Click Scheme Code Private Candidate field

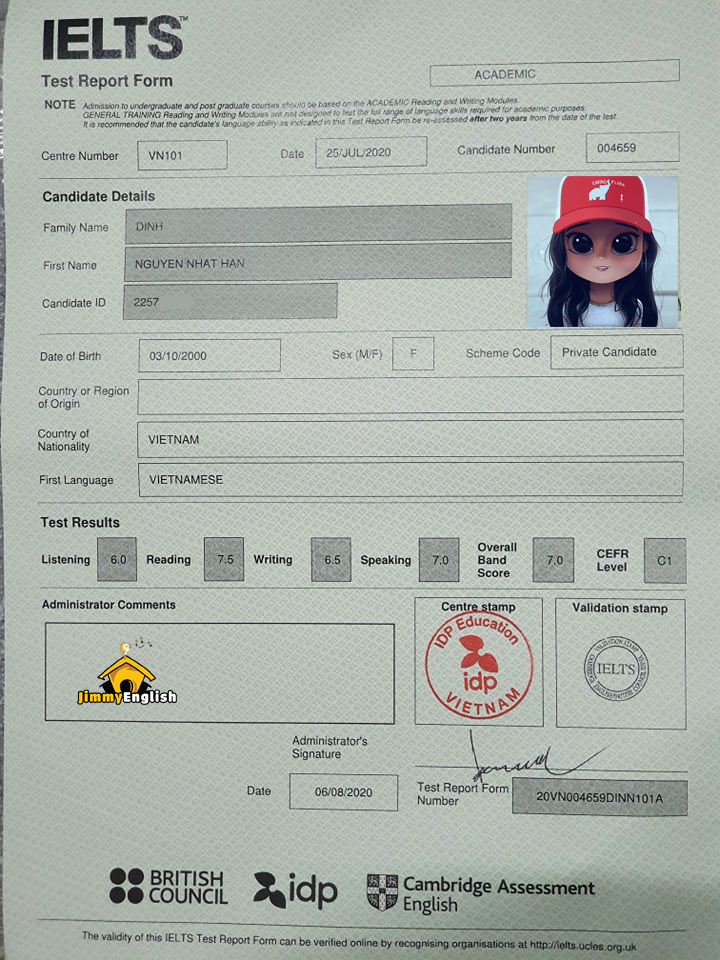tap(617, 351)
